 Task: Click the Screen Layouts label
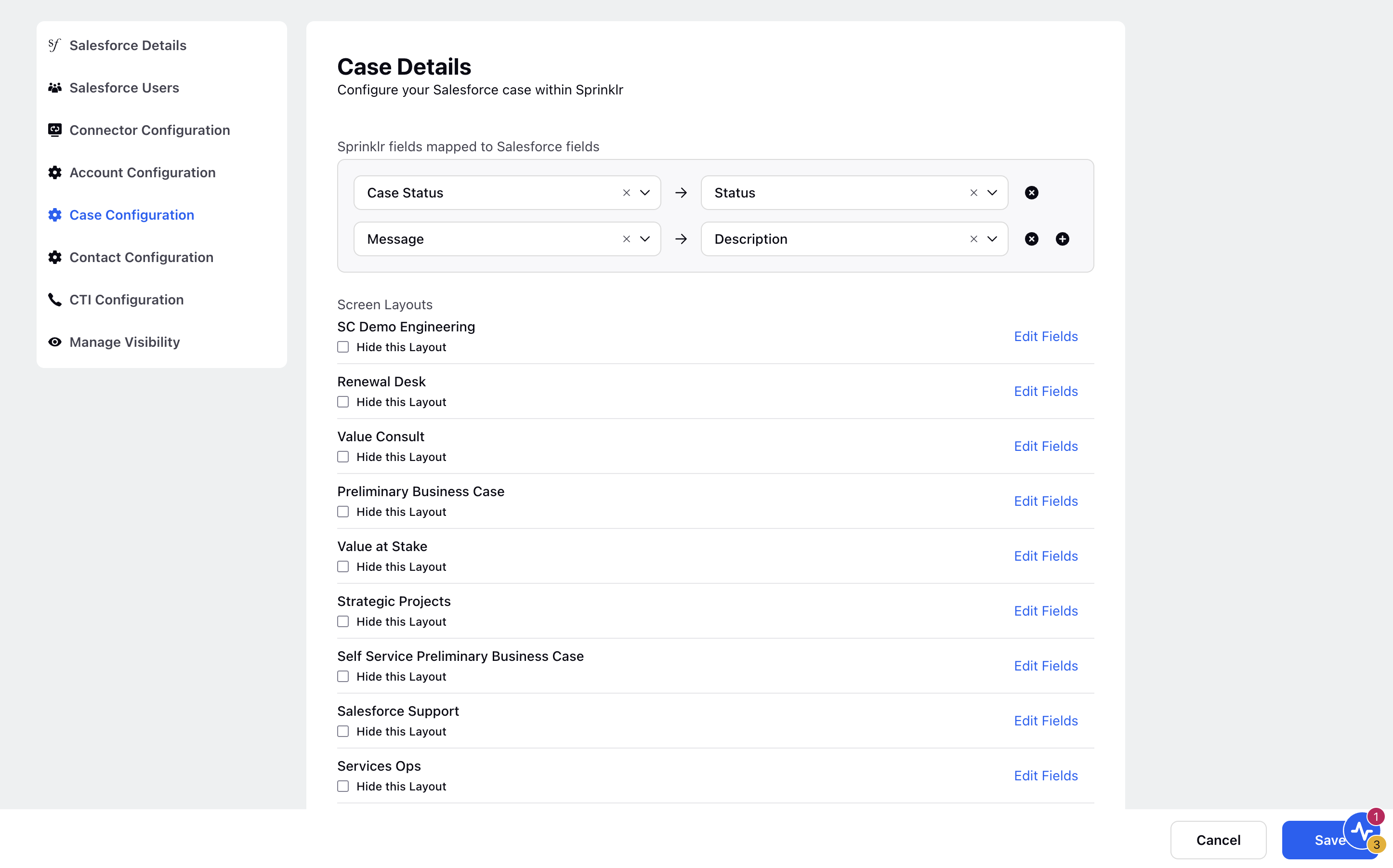coord(384,305)
